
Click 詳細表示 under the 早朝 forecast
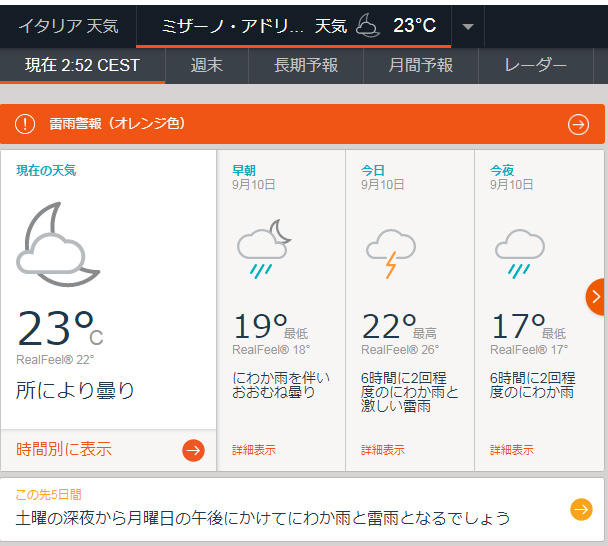254,450
